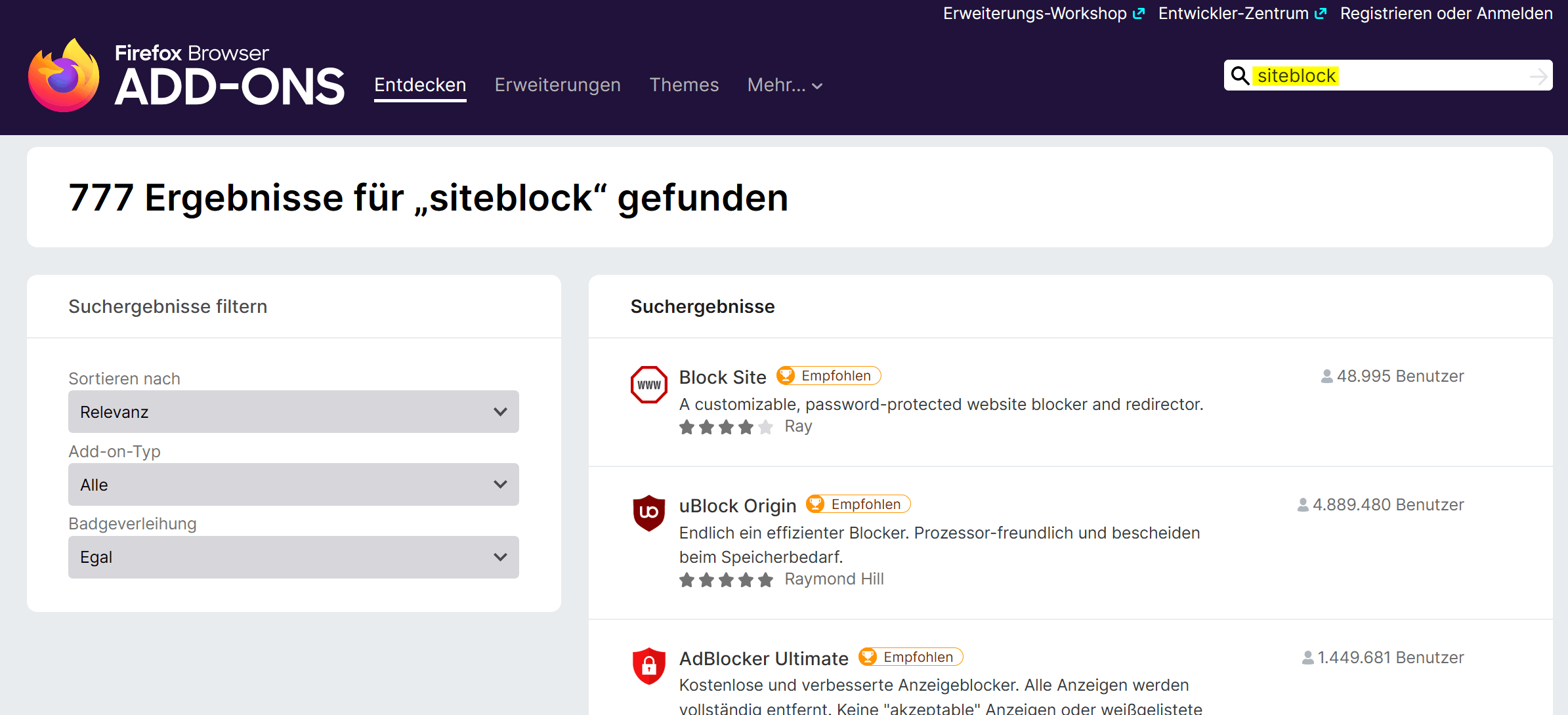Click the Erweiterungs-Workshop external link icon
Image resolution: width=1568 pixels, height=715 pixels.
(1139, 14)
